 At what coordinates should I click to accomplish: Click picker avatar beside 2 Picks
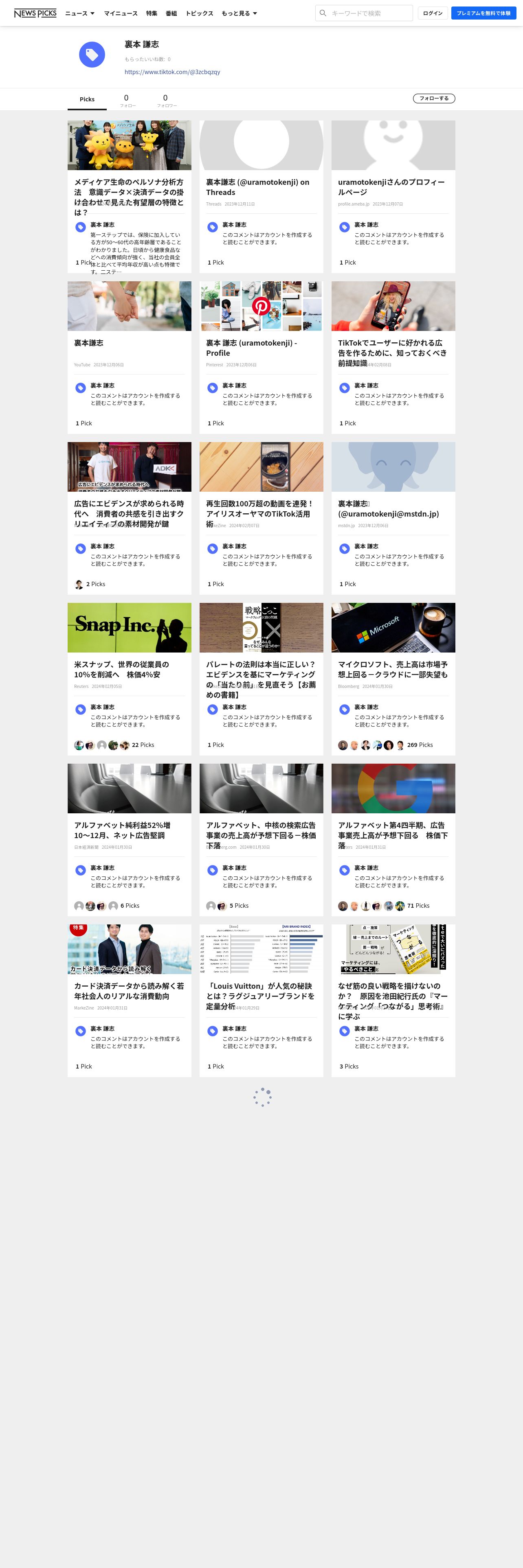pyautogui.click(x=79, y=585)
